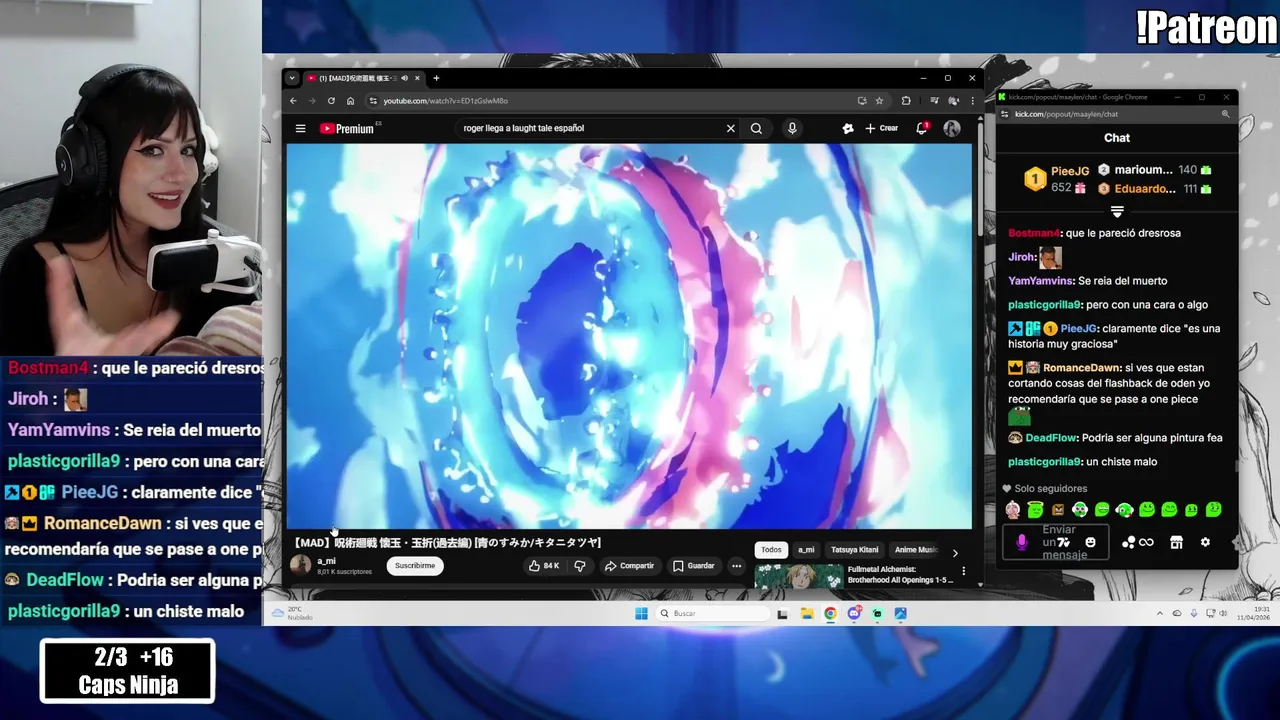
Task: Select the Todos filter chip
Action: coord(771,550)
